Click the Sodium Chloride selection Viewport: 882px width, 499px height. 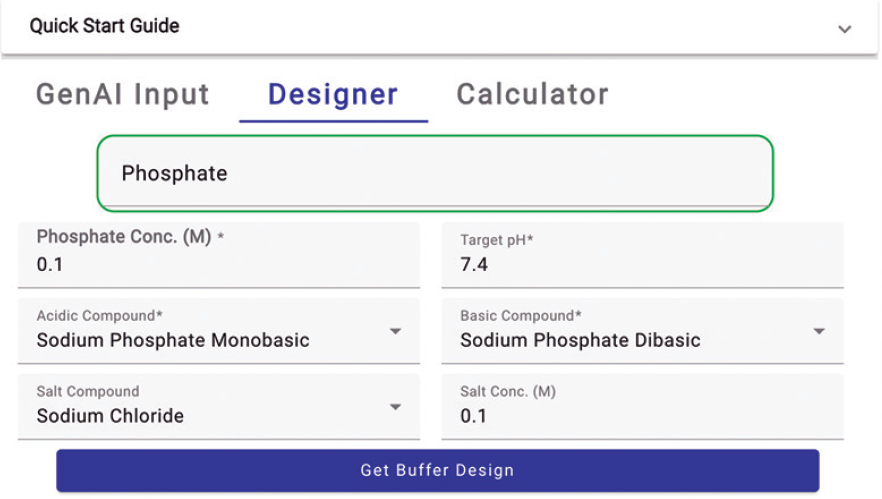pos(110,416)
